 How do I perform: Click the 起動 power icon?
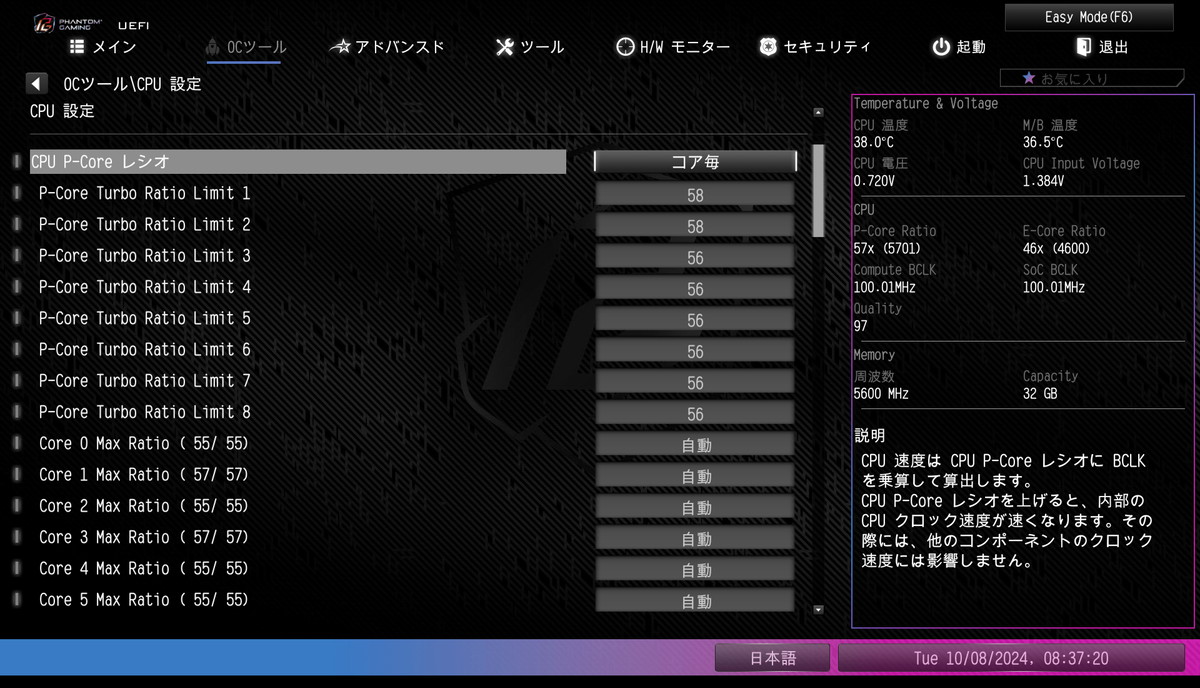941,47
